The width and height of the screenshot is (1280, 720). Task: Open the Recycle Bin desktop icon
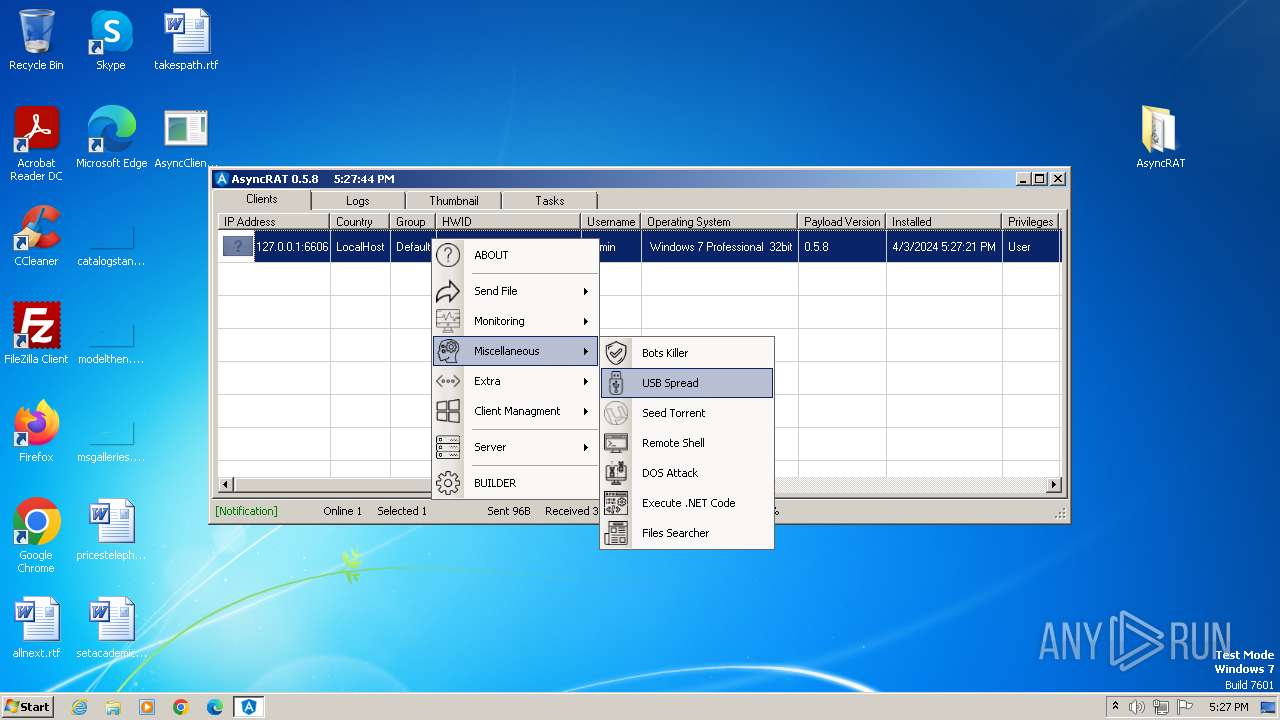point(36,40)
